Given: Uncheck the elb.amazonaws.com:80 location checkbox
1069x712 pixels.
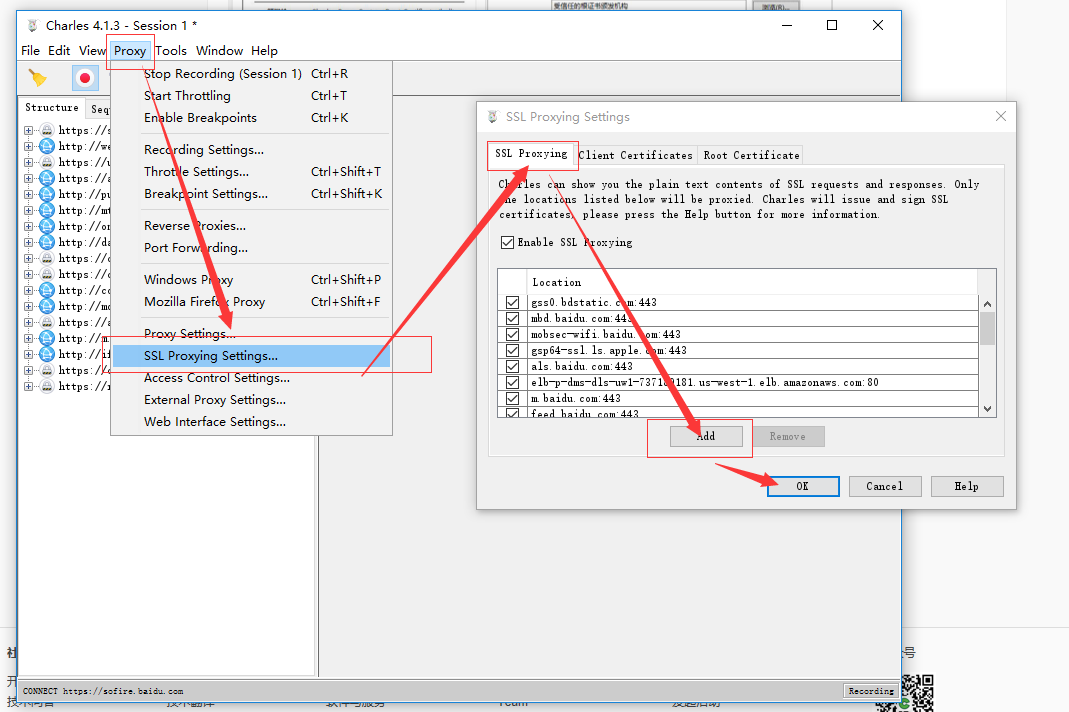Looking at the screenshot, I should 513,382.
